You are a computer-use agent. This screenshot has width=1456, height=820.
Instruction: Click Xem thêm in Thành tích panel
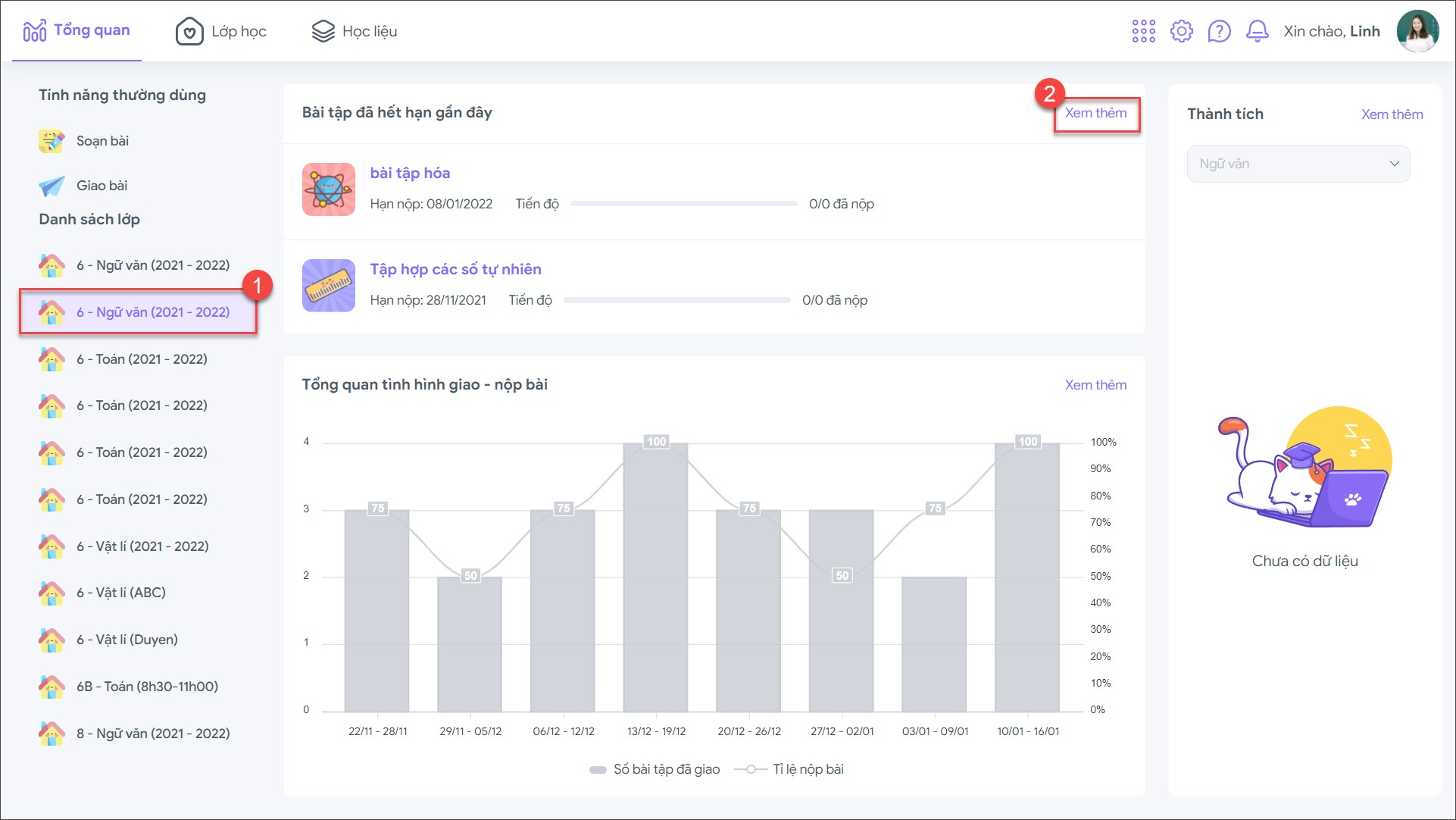tap(1392, 114)
